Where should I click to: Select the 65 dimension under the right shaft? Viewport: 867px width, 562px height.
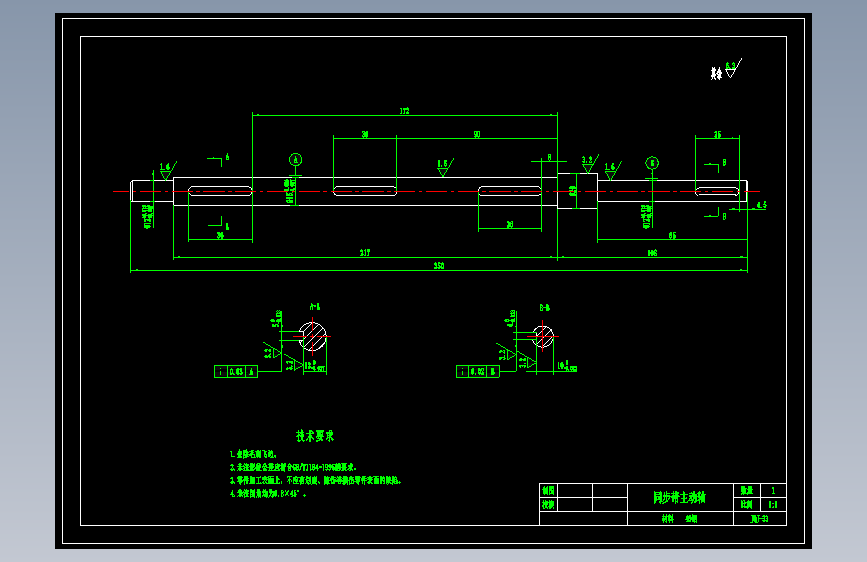coord(672,236)
